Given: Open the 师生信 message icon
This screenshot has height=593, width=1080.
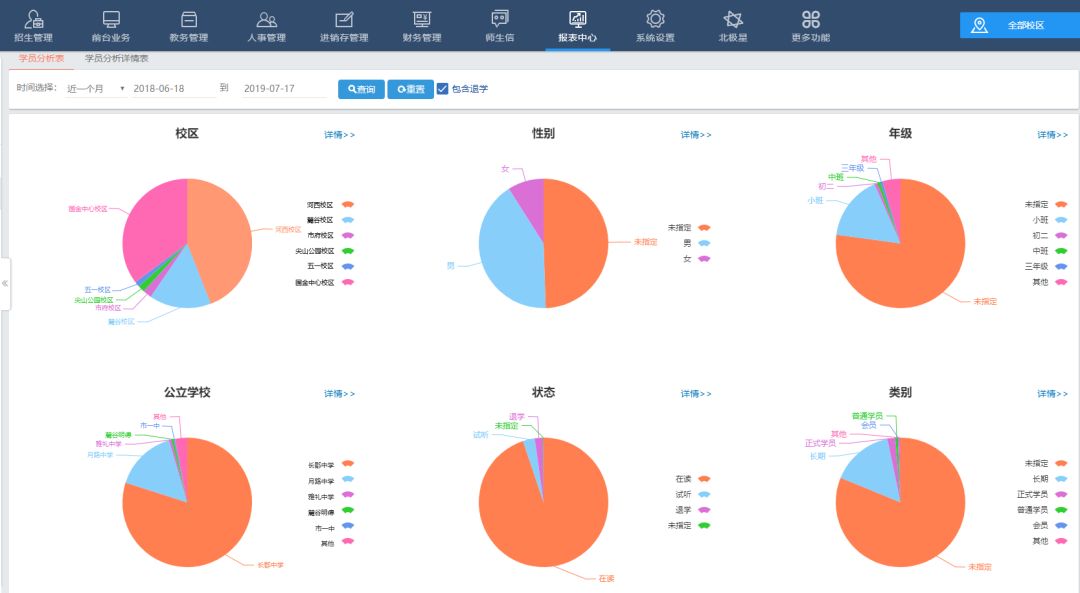Looking at the screenshot, I should click(499, 19).
